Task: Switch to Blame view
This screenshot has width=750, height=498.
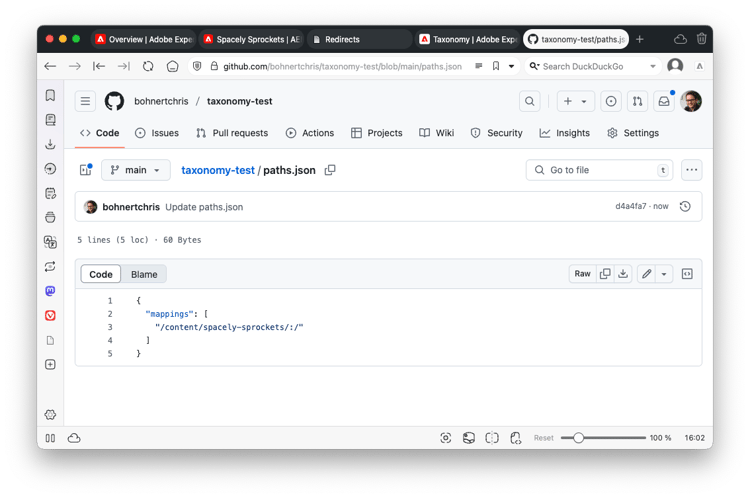Action: point(144,274)
